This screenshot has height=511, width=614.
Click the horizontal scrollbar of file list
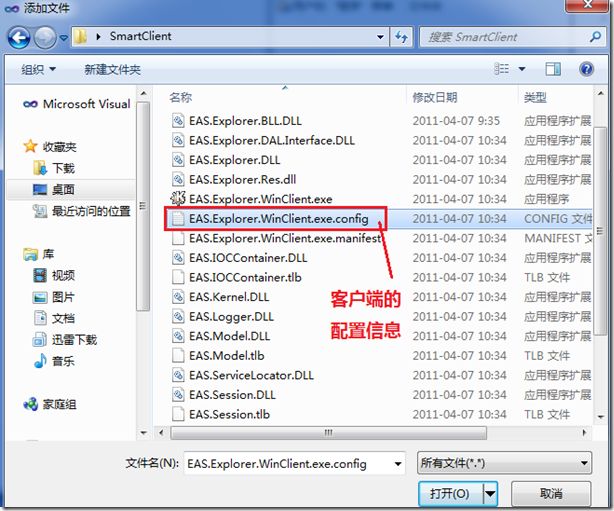(329, 433)
